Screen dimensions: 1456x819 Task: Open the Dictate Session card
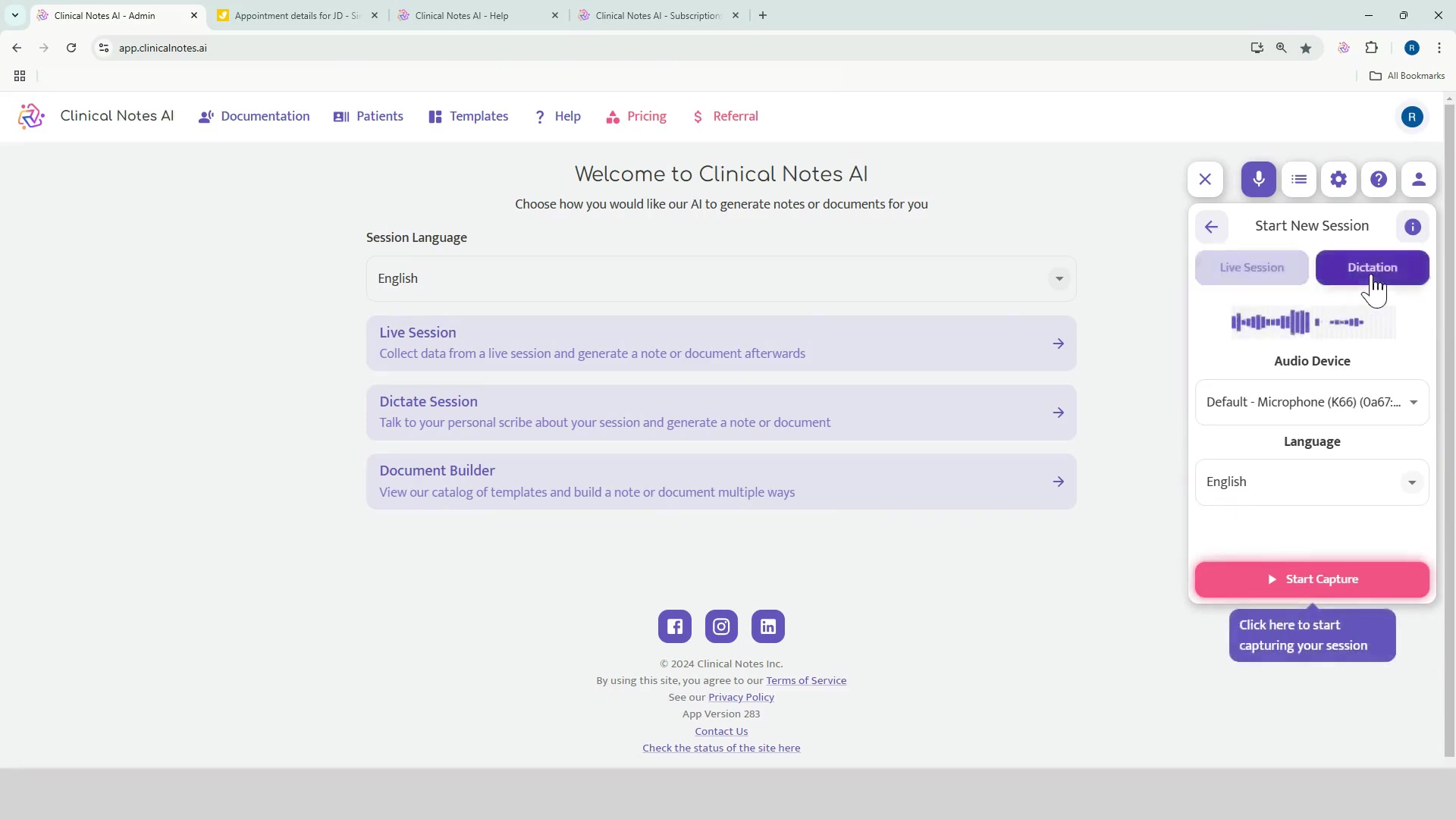[721, 413]
